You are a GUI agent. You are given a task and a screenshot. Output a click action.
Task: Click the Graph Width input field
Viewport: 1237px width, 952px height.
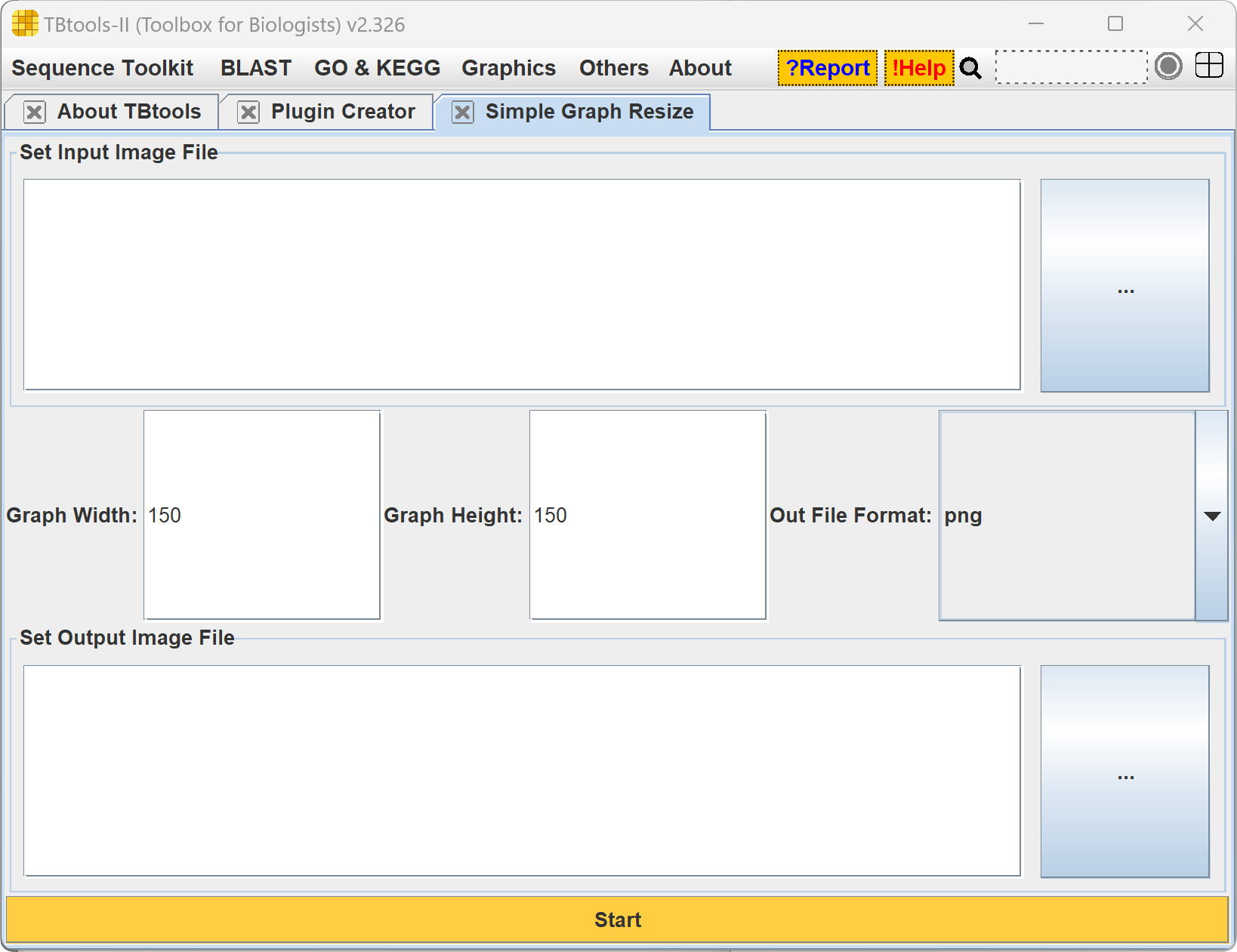click(x=262, y=515)
